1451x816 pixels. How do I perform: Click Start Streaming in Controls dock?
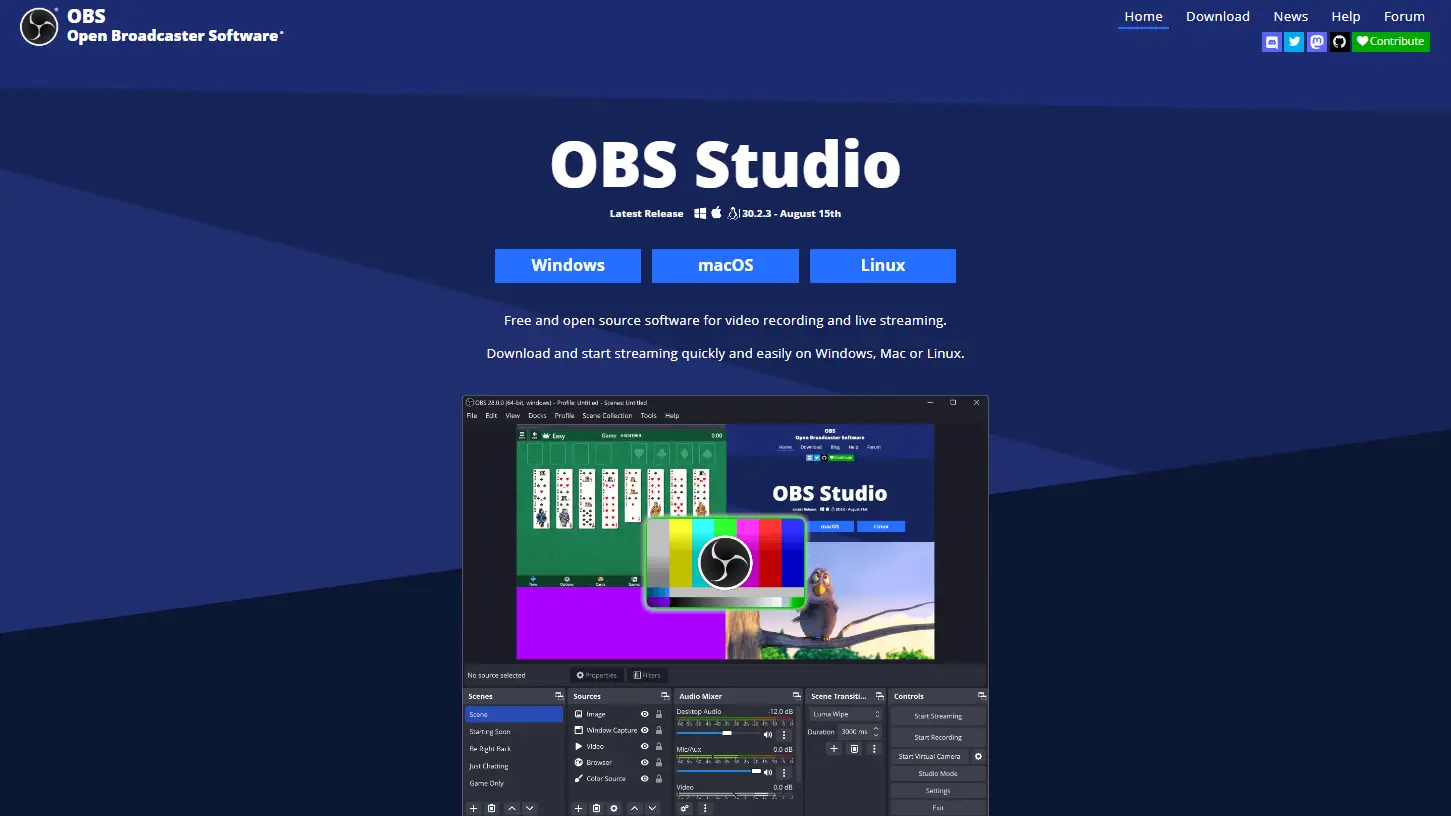tap(938, 716)
